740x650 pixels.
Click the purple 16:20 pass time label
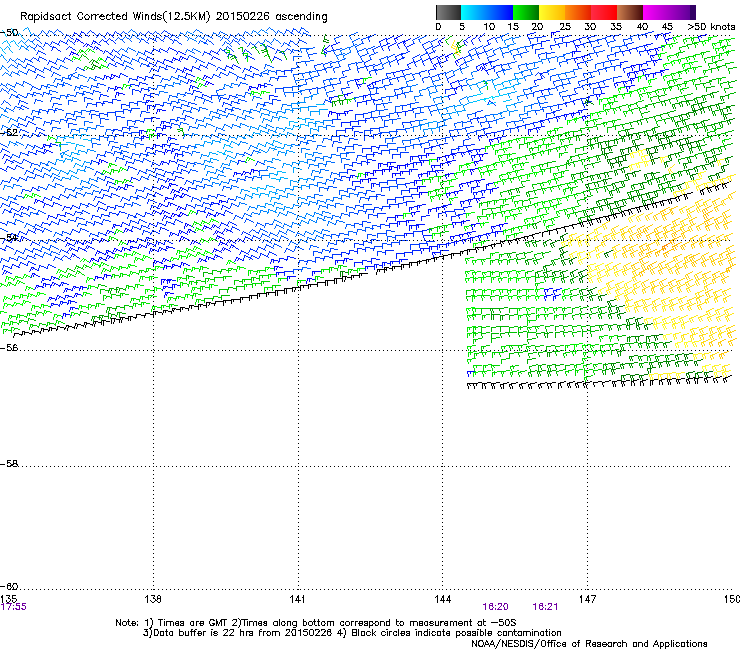pyautogui.click(x=495, y=607)
